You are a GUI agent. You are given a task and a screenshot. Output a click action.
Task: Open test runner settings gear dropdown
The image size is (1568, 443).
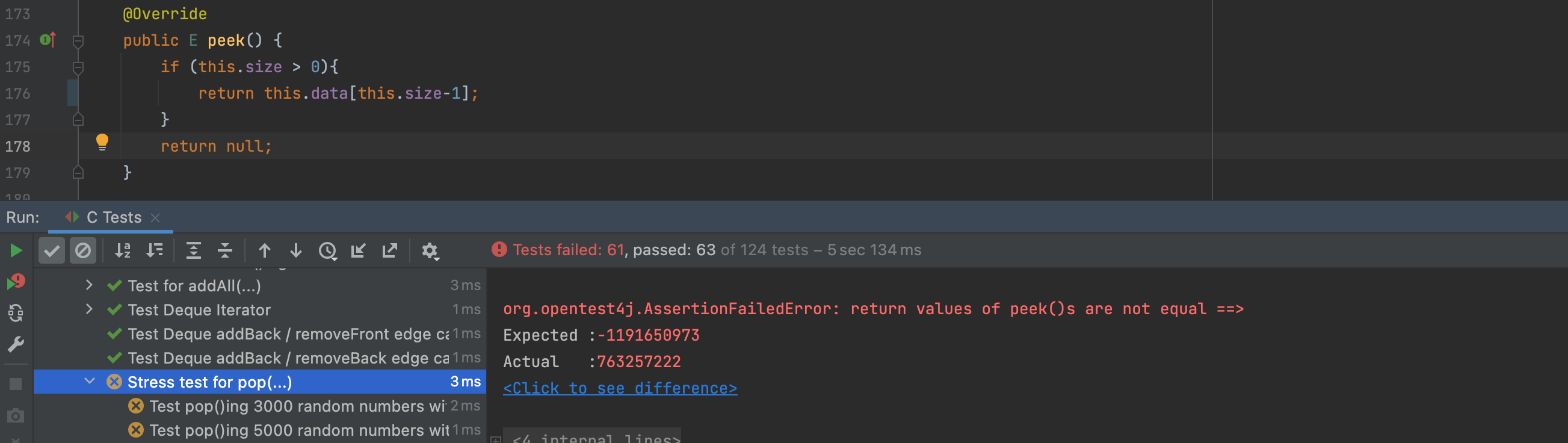(x=430, y=251)
